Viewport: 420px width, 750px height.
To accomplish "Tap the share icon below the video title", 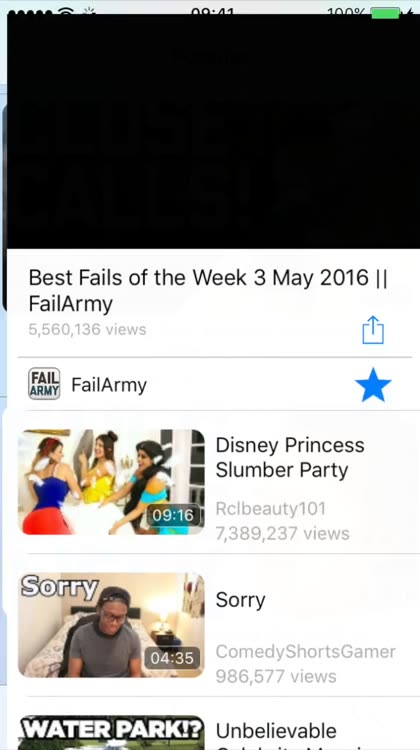I will pyautogui.click(x=373, y=330).
